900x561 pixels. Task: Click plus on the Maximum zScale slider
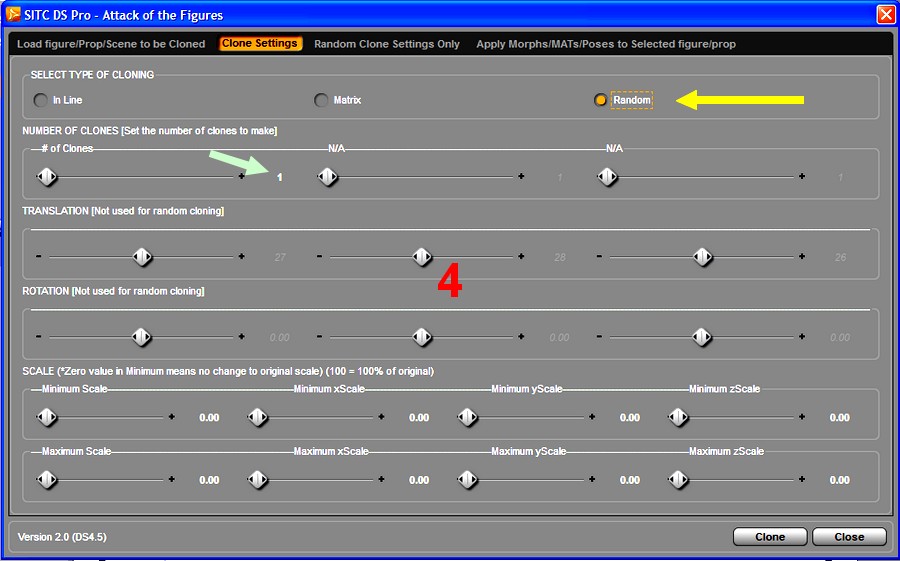802,479
